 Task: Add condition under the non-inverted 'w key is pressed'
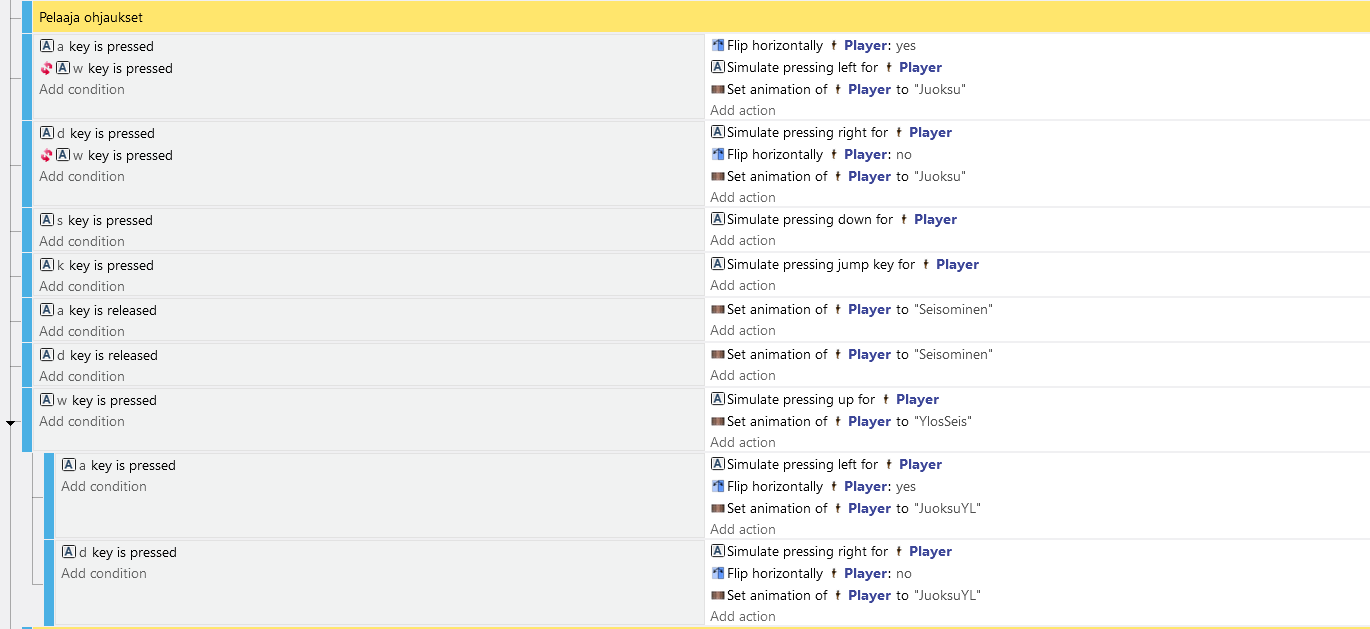[82, 421]
